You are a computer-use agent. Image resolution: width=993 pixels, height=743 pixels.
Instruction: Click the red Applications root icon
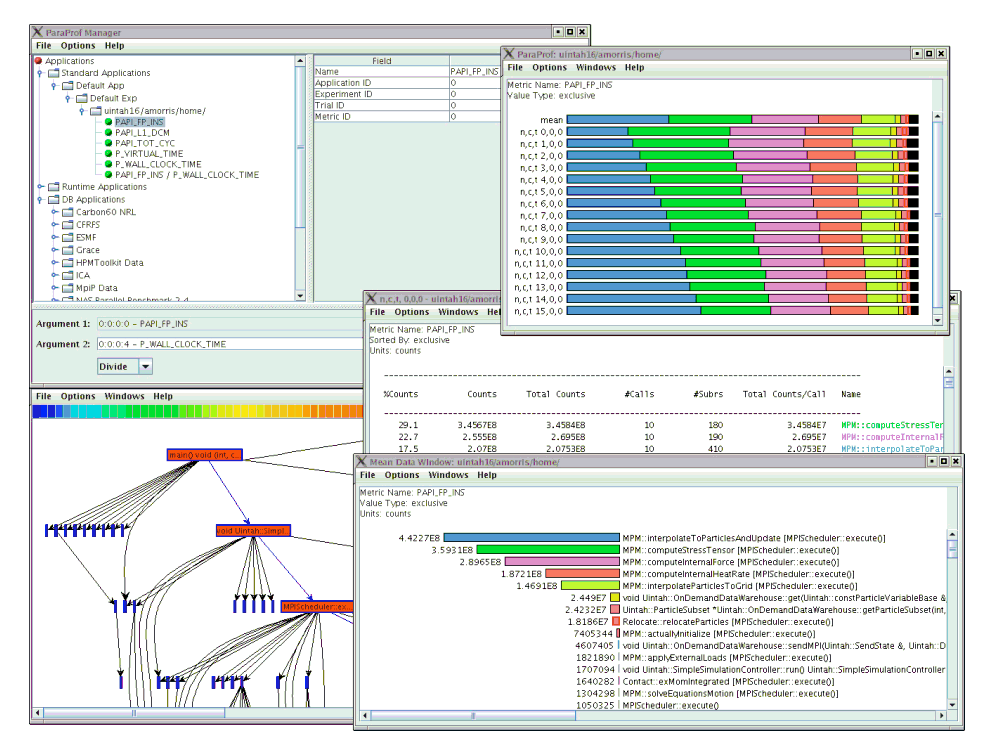39,62
